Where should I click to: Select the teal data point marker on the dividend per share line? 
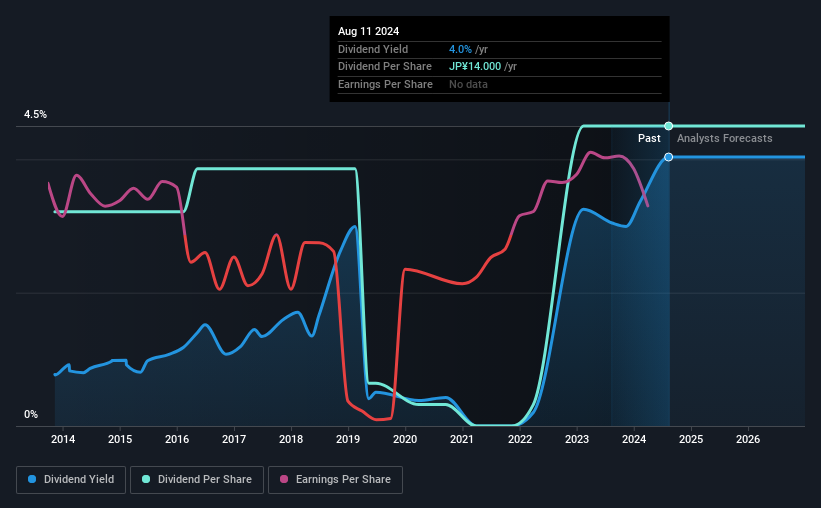coord(669,126)
